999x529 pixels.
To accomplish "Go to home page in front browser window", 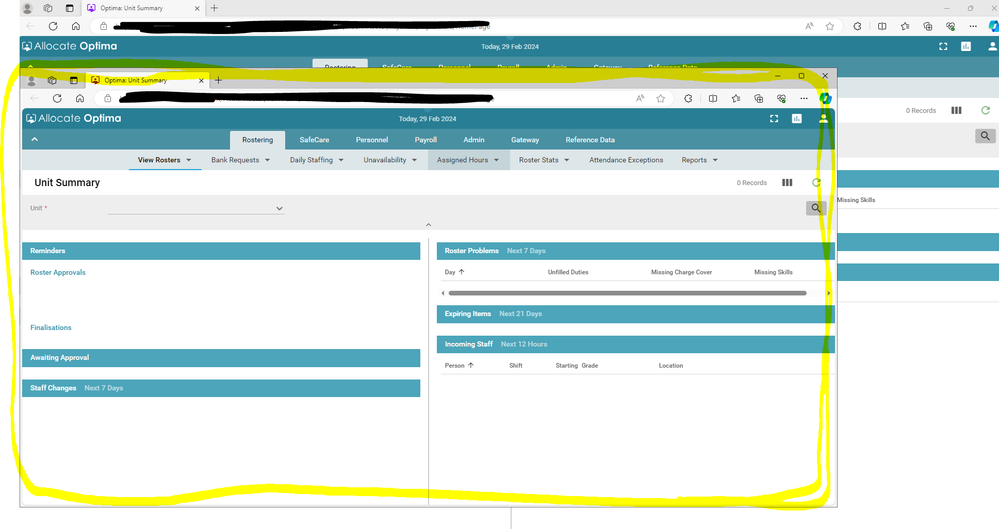I will coord(80,98).
